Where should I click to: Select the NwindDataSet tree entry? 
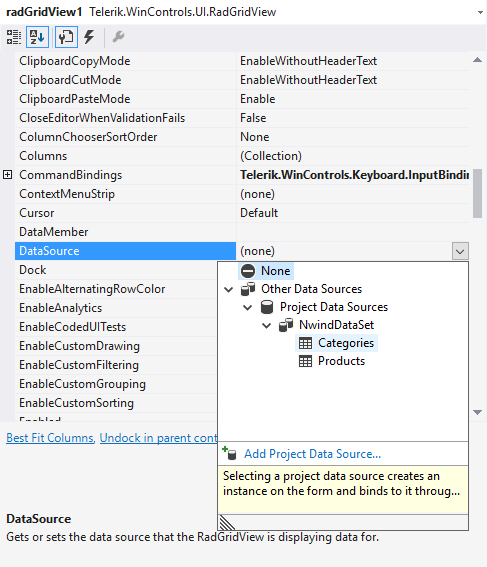click(x=336, y=325)
